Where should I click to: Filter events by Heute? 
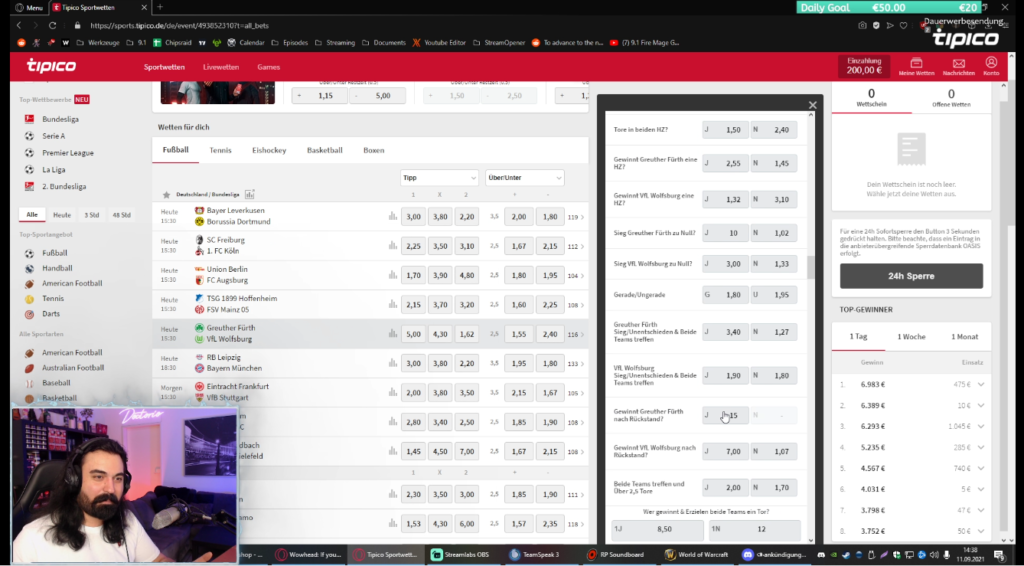62,215
